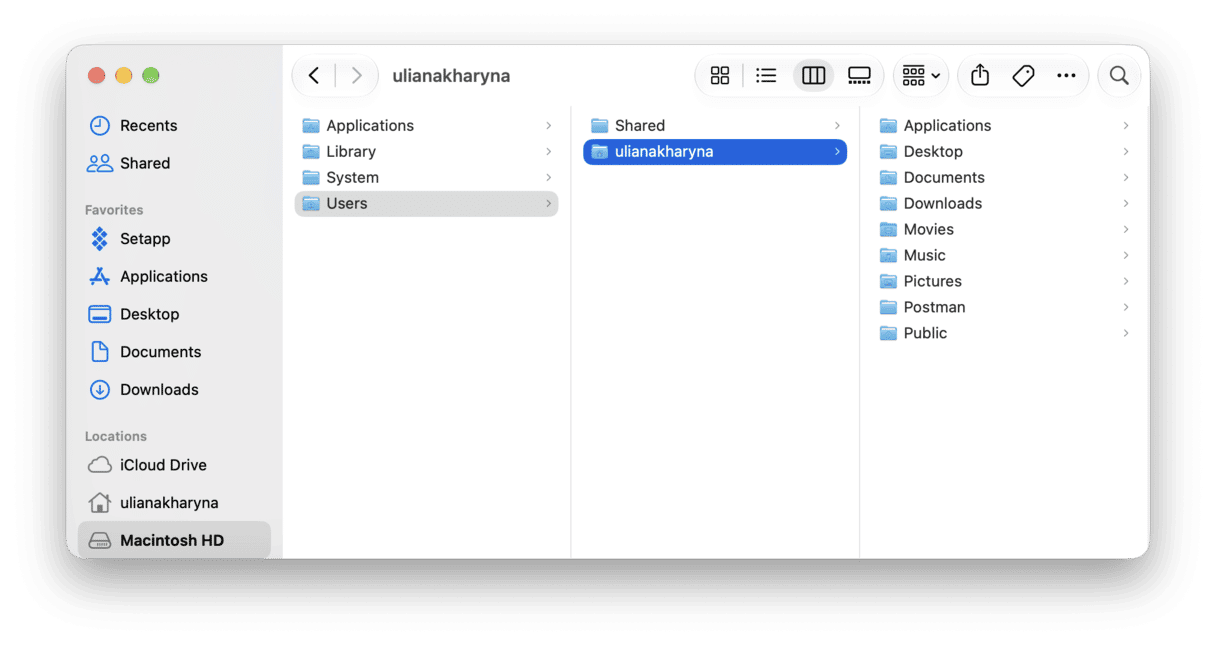Viewport: 1216px width, 646px height.
Task: Select the Postman folder
Action: 1004,307
